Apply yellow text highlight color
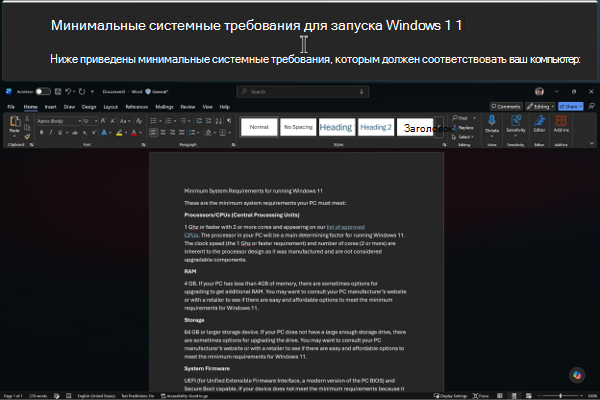 (119, 132)
